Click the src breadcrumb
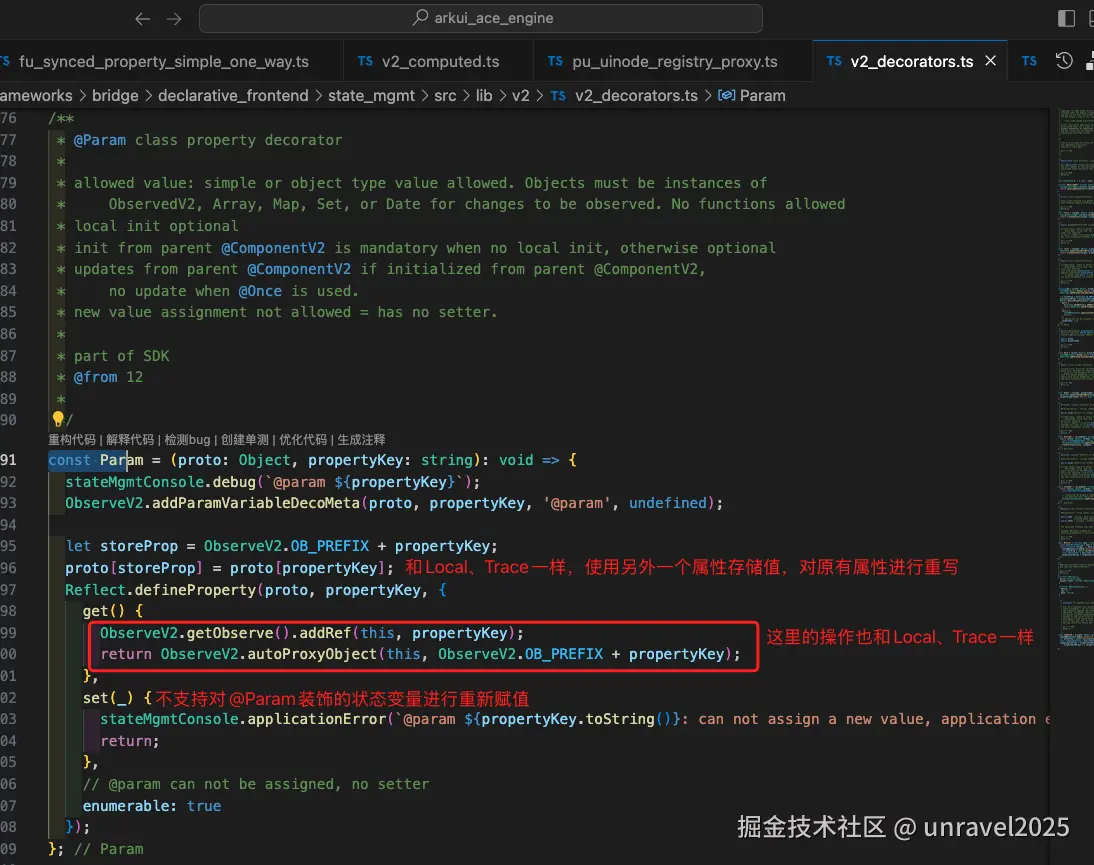This screenshot has height=865, width=1094. point(445,96)
